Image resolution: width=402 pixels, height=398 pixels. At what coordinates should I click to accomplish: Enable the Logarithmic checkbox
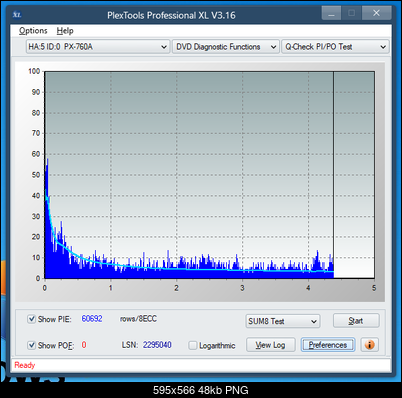[193, 345]
